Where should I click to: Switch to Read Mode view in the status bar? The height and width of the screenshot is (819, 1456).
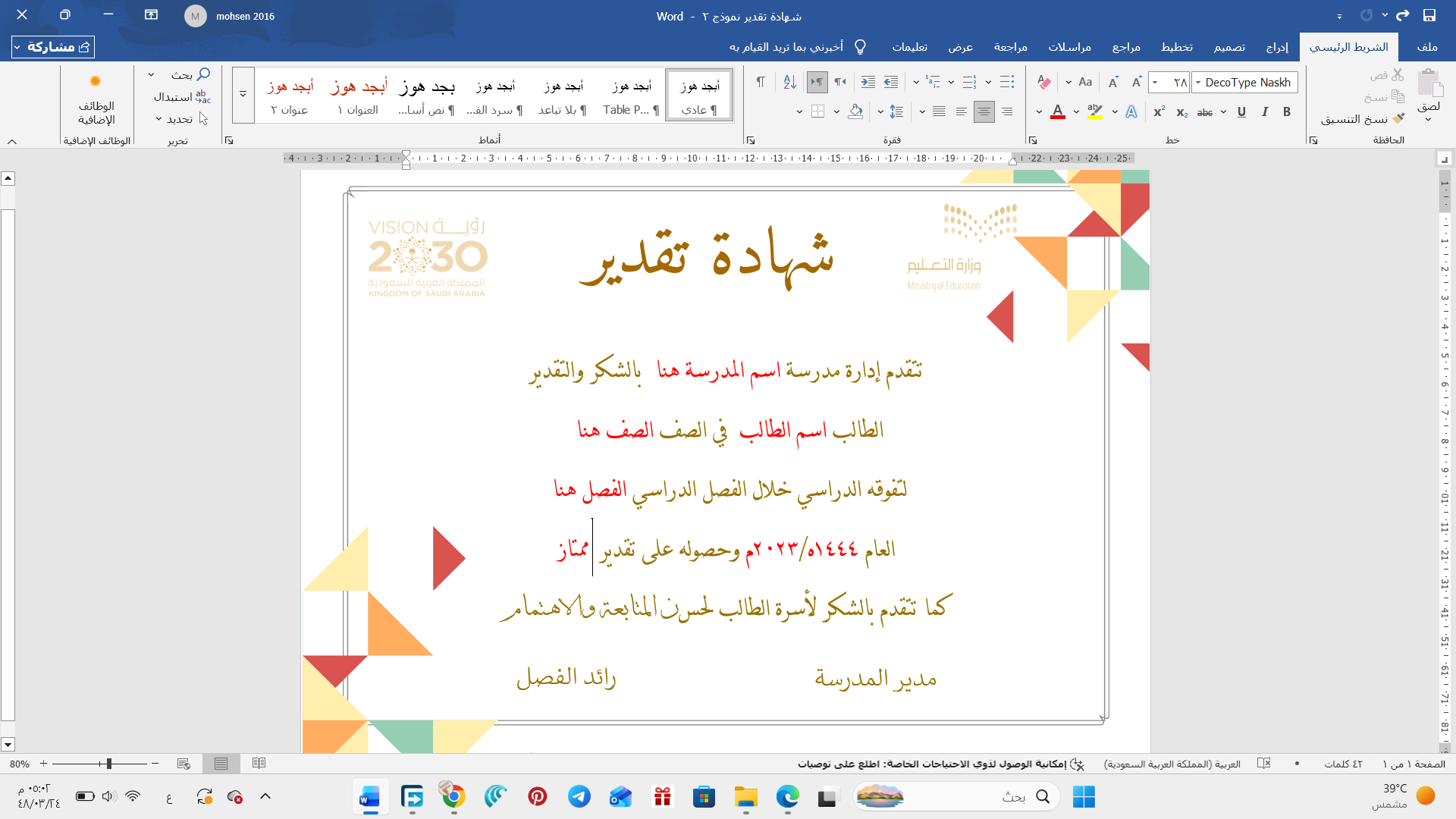(259, 764)
